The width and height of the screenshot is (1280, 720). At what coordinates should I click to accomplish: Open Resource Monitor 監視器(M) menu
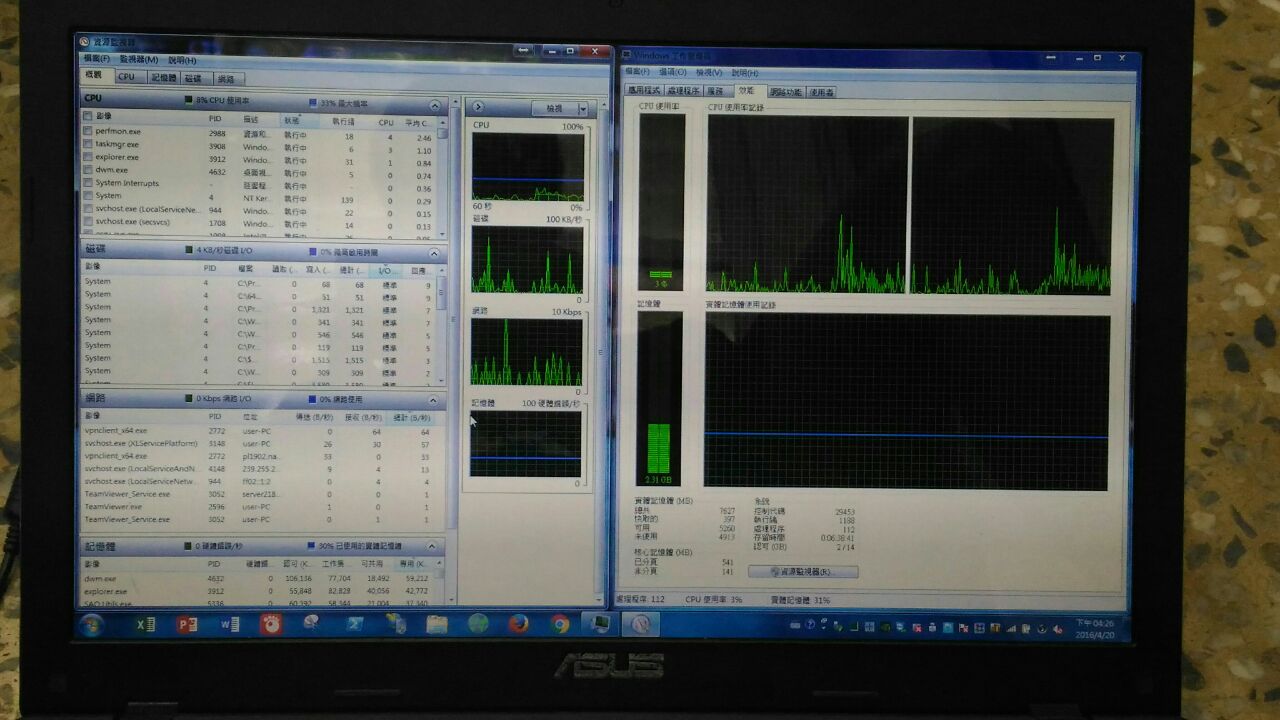(x=138, y=60)
